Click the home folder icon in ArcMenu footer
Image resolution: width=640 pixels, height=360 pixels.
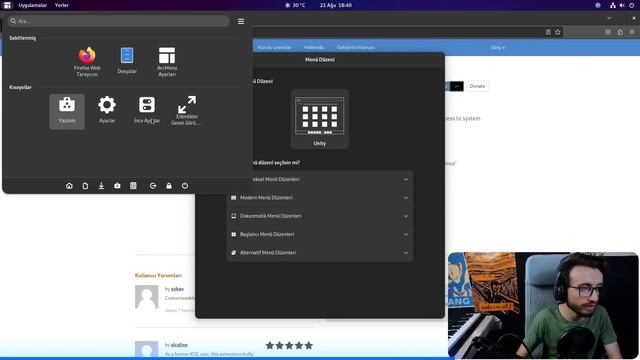pyautogui.click(x=69, y=186)
